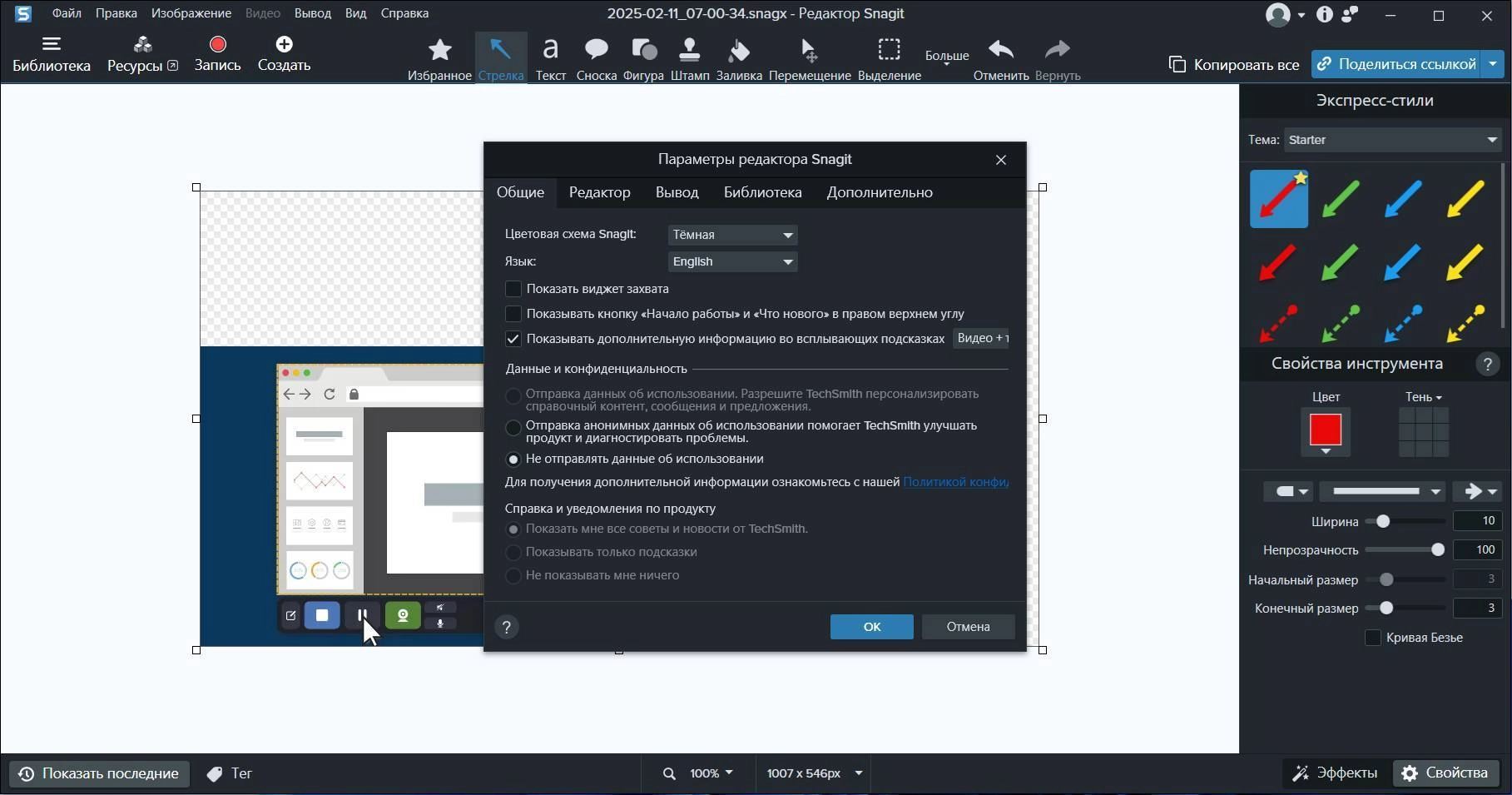This screenshot has width=1512, height=795.
Task: Uncheck extra tooltip information checkbox
Action: (x=513, y=339)
